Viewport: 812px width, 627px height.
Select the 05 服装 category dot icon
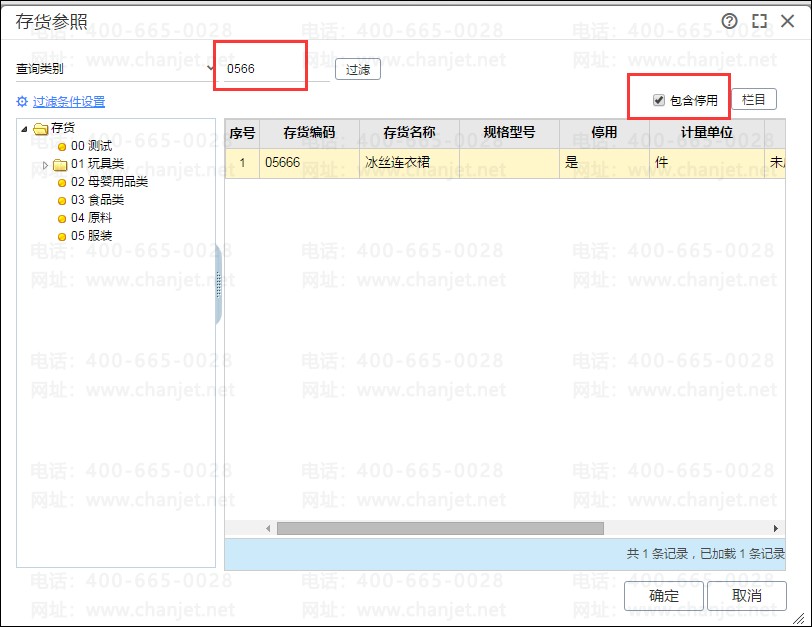62,235
